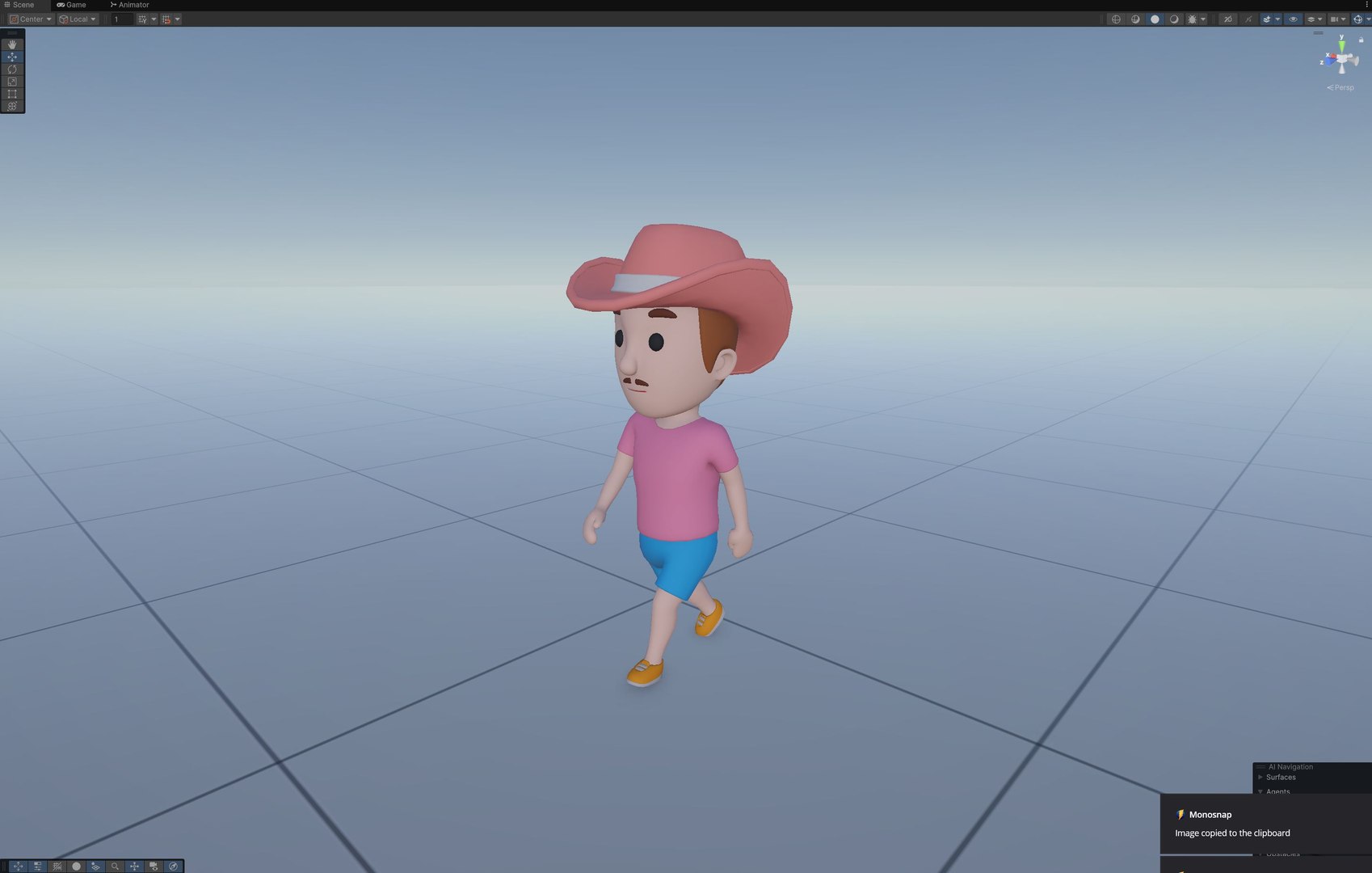The image size is (1372, 873).
Task: Select the Transform tool
Action: [x=12, y=106]
